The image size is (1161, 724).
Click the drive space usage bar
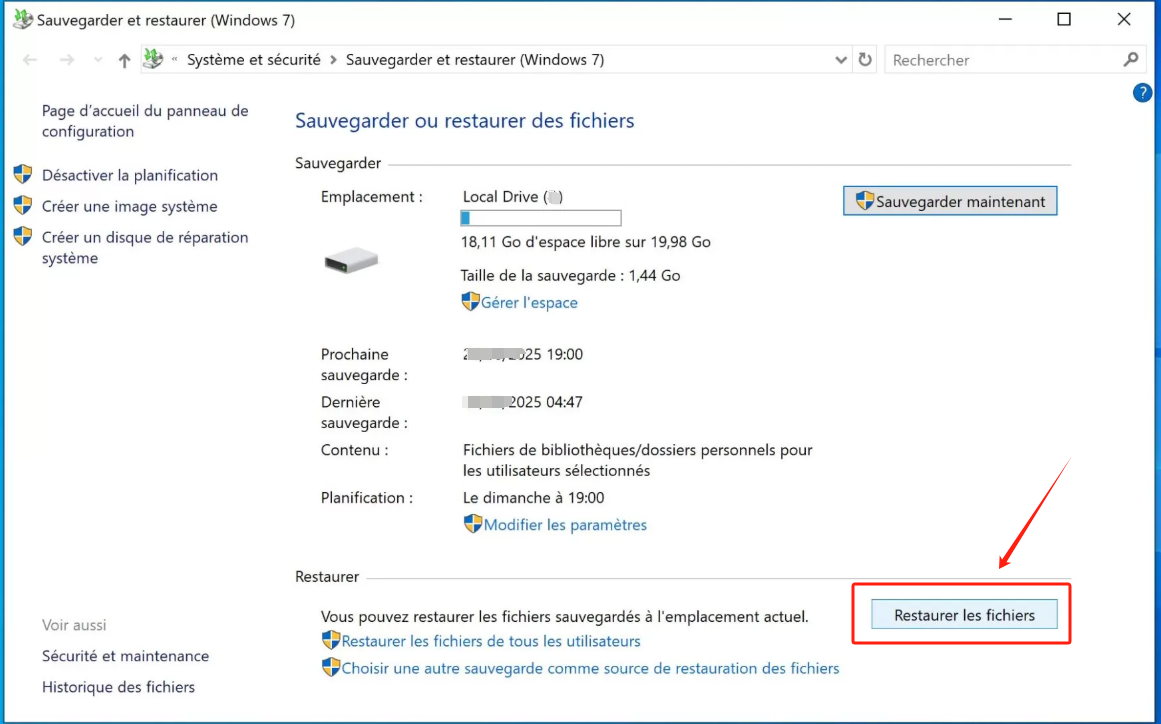point(541,218)
